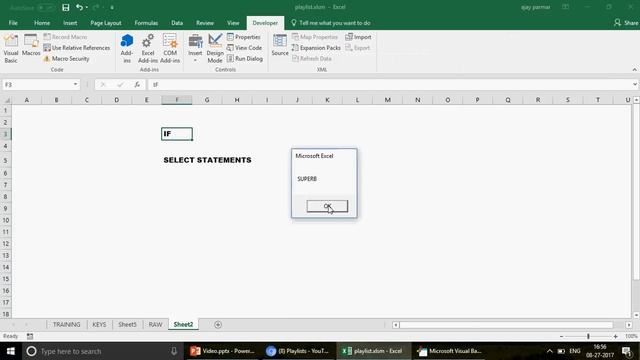Click OK in the Microsoft Excel message box
The width and height of the screenshot is (640, 360).
coord(327,206)
